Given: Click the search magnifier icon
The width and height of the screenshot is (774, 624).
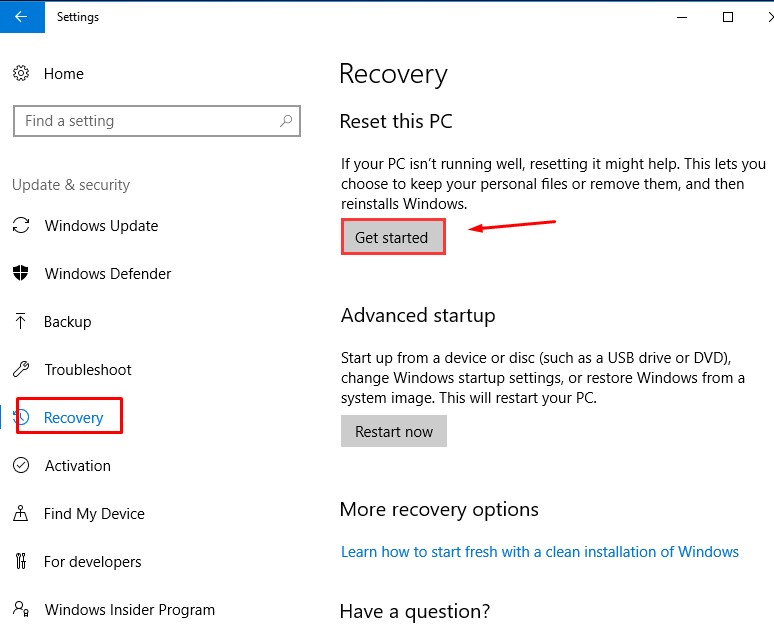Looking at the screenshot, I should point(286,121).
